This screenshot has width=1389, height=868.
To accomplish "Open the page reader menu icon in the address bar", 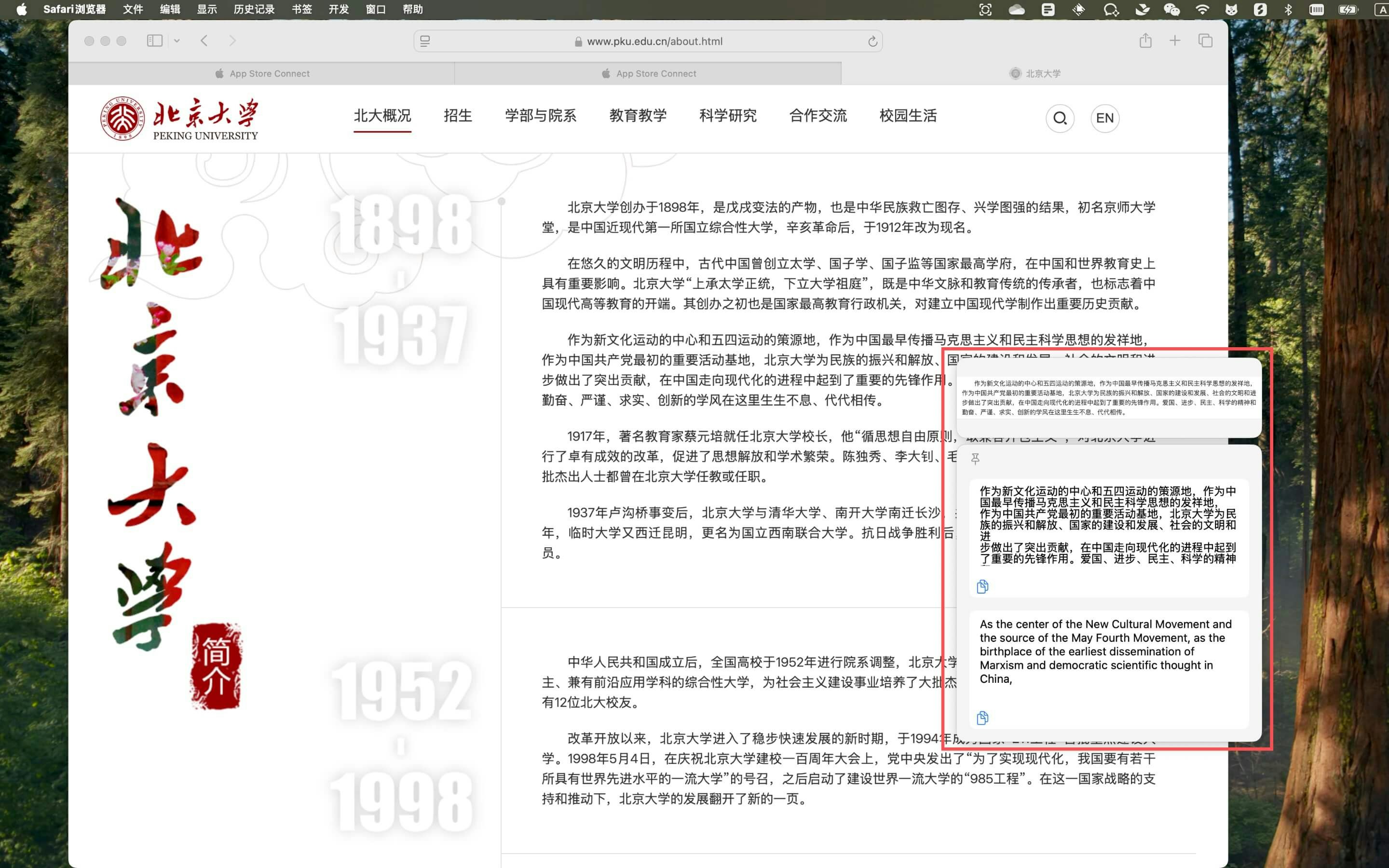I will [x=425, y=41].
